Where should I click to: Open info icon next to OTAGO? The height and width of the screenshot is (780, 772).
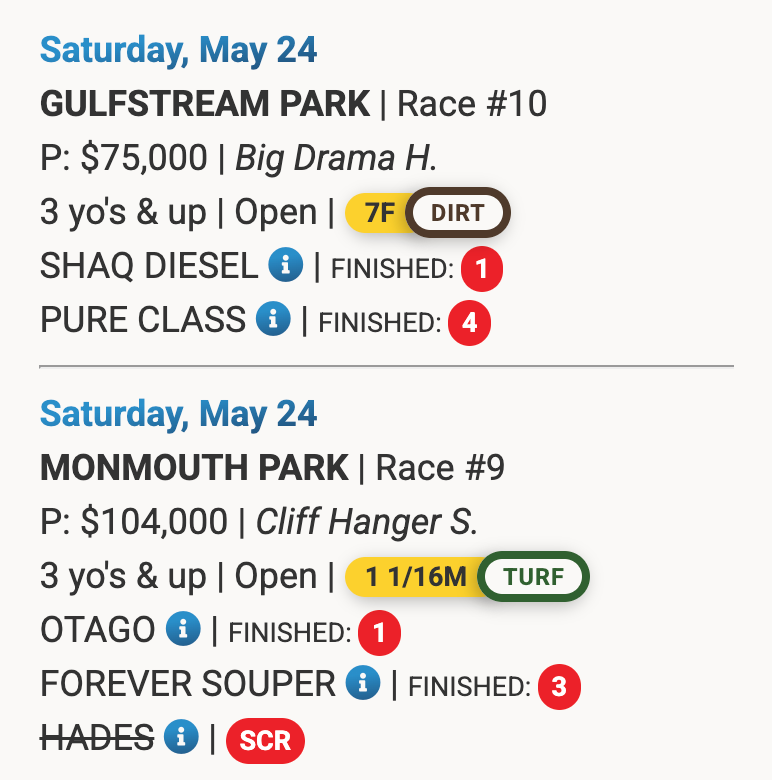tap(183, 628)
